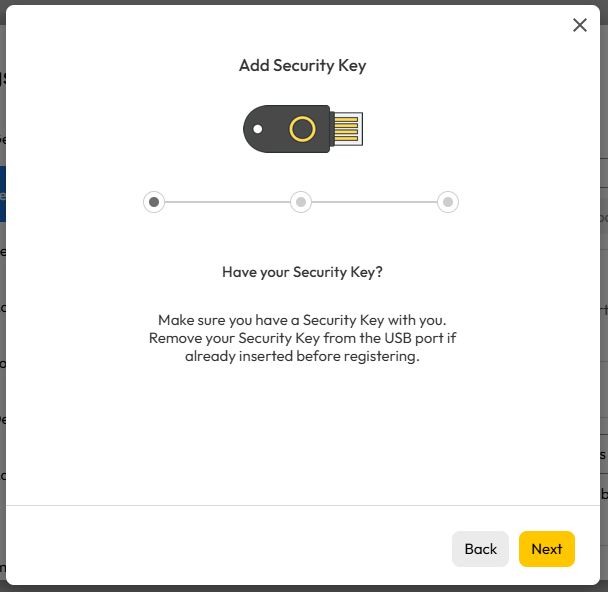Click progress line between first and second steps
608x592 pixels.
(227, 202)
